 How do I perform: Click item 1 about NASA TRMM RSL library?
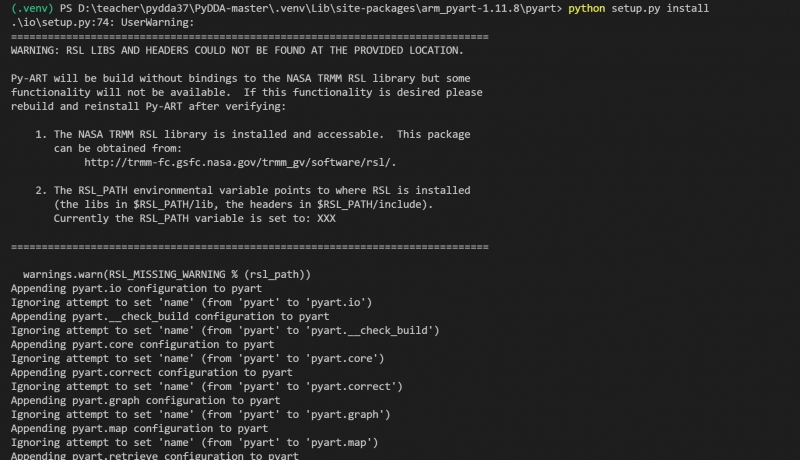coord(260,134)
